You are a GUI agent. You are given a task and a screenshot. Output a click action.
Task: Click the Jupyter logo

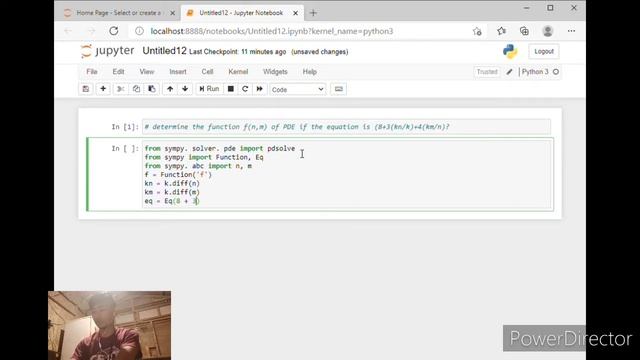point(107,51)
